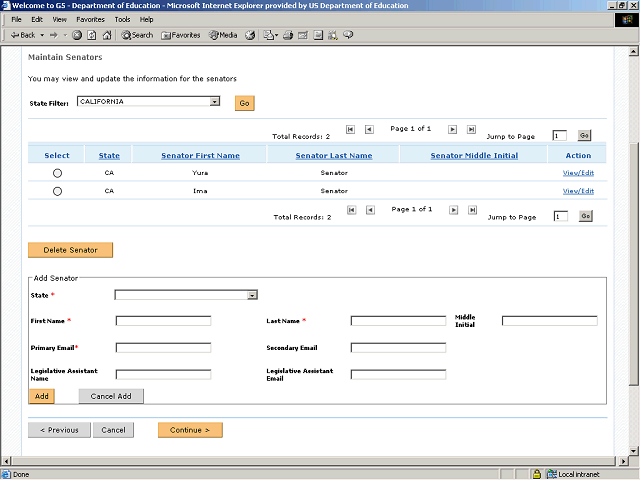Open the Tools menu
This screenshot has height=480, width=640.
[122, 19]
